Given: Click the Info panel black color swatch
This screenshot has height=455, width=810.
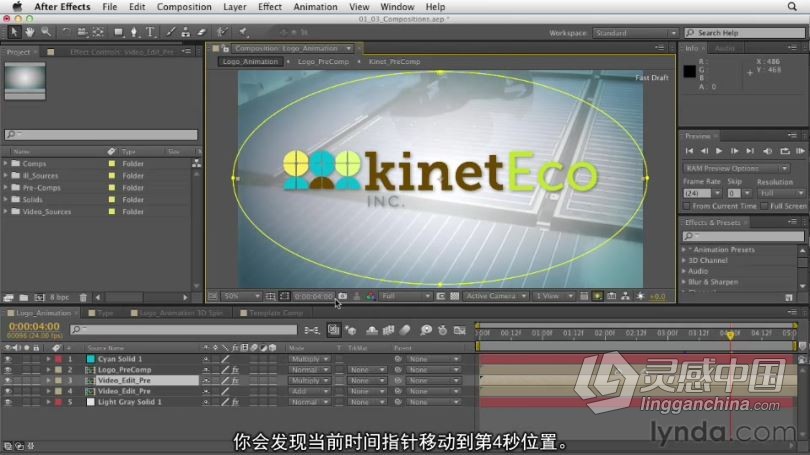Looking at the screenshot, I should pos(690,71).
